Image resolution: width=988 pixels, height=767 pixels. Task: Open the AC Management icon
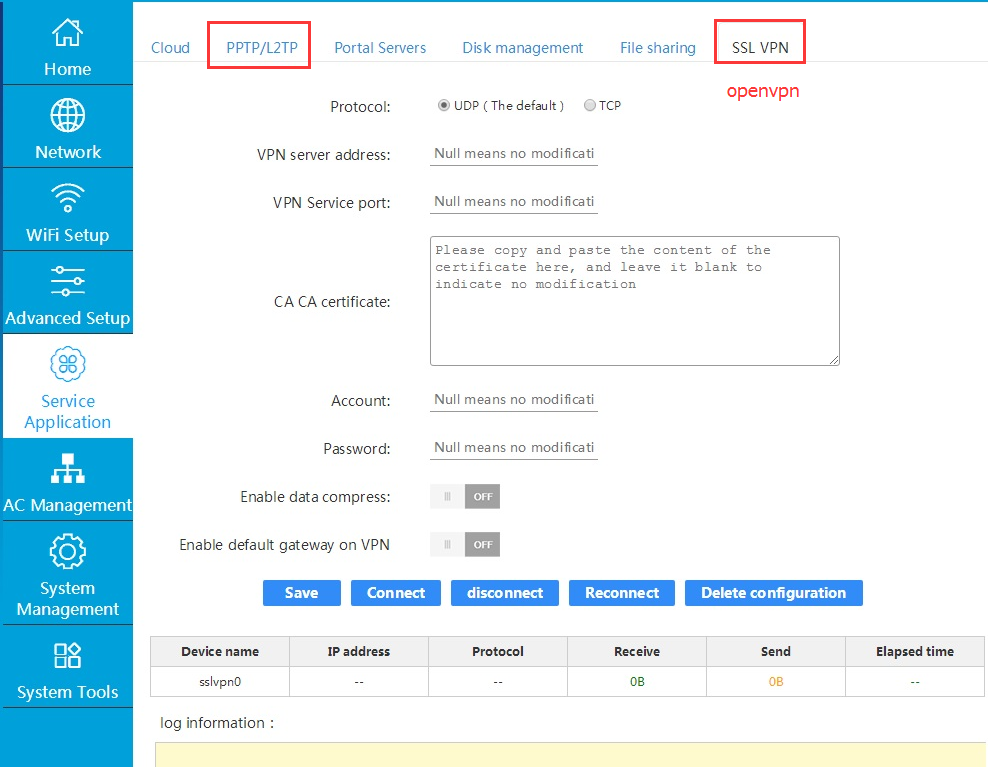(67, 468)
